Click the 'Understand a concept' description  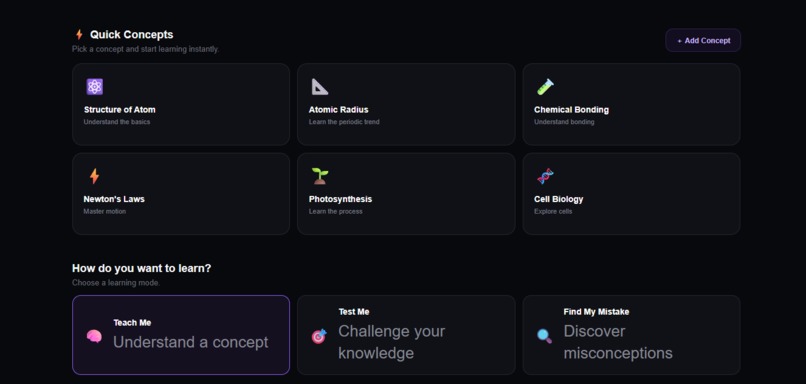[191, 342]
